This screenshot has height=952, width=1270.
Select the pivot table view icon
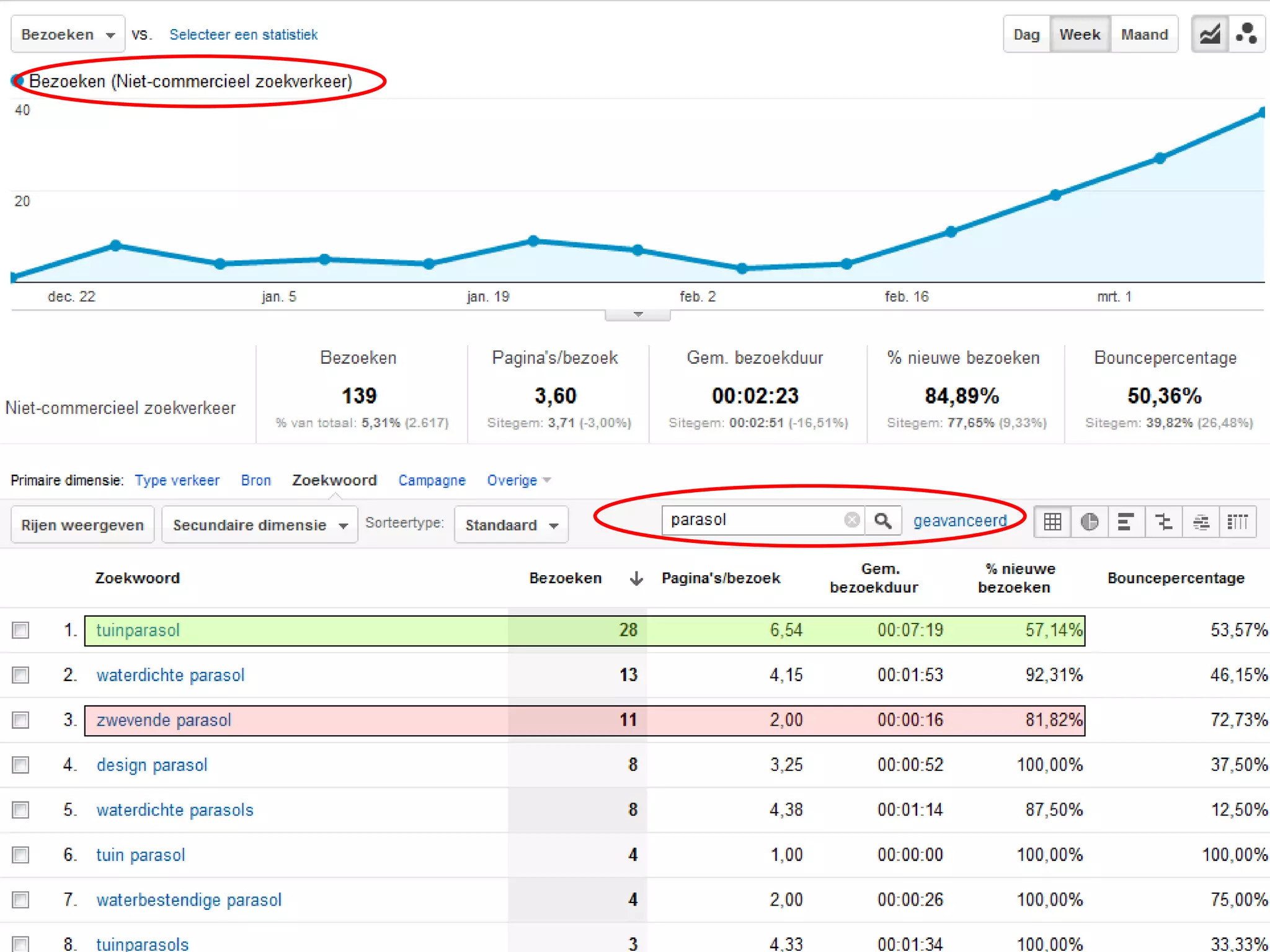click(x=1238, y=522)
